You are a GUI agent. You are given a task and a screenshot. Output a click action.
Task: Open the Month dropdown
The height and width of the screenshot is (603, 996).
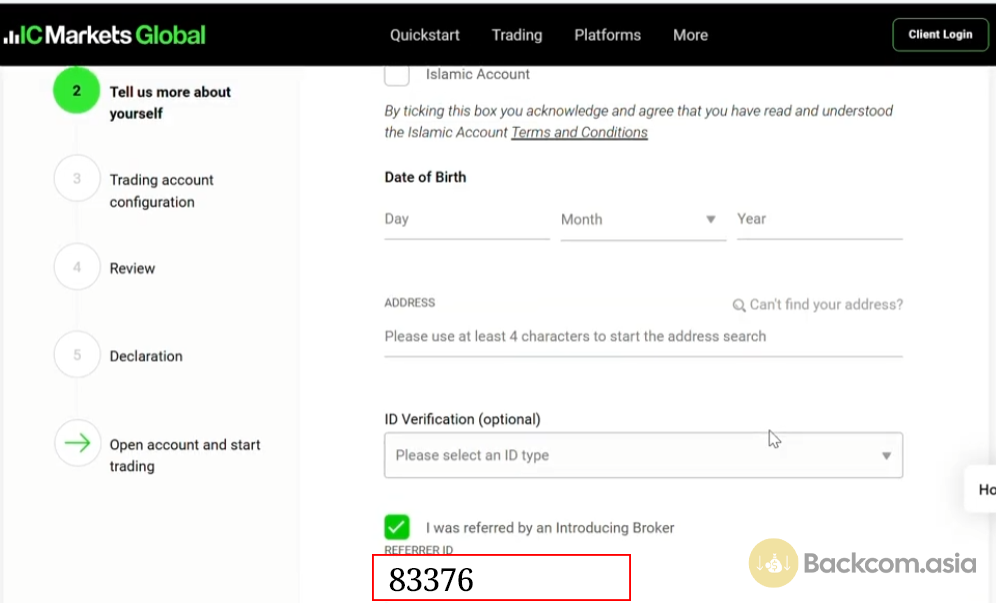642,219
